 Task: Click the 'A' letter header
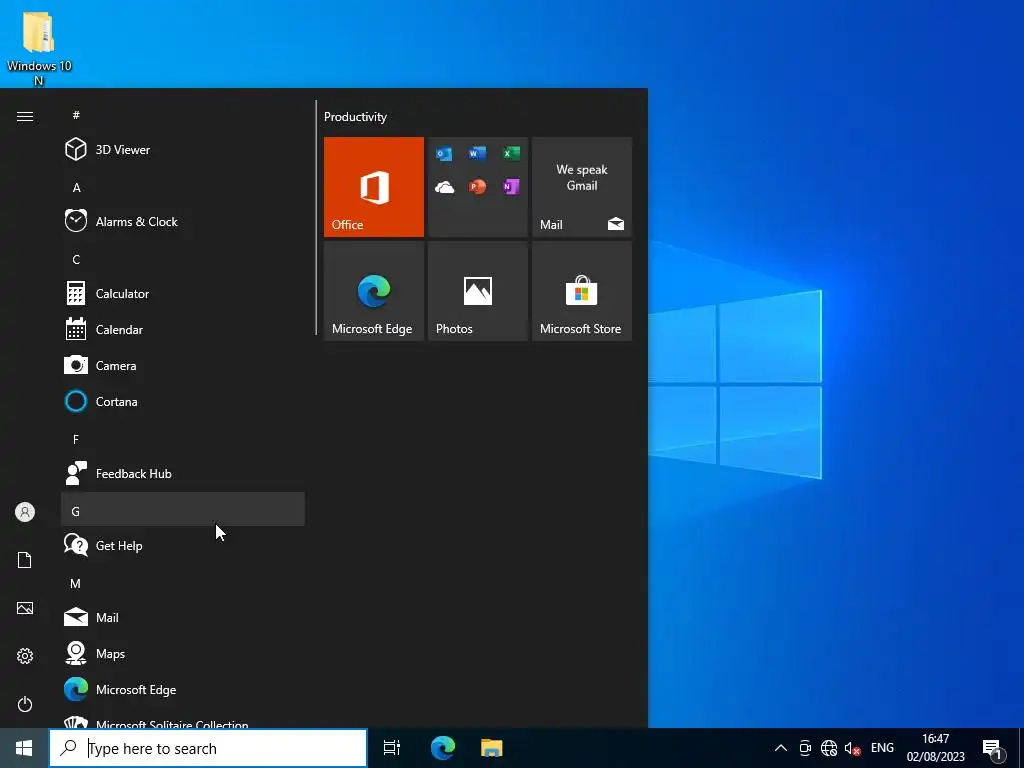coord(183,187)
